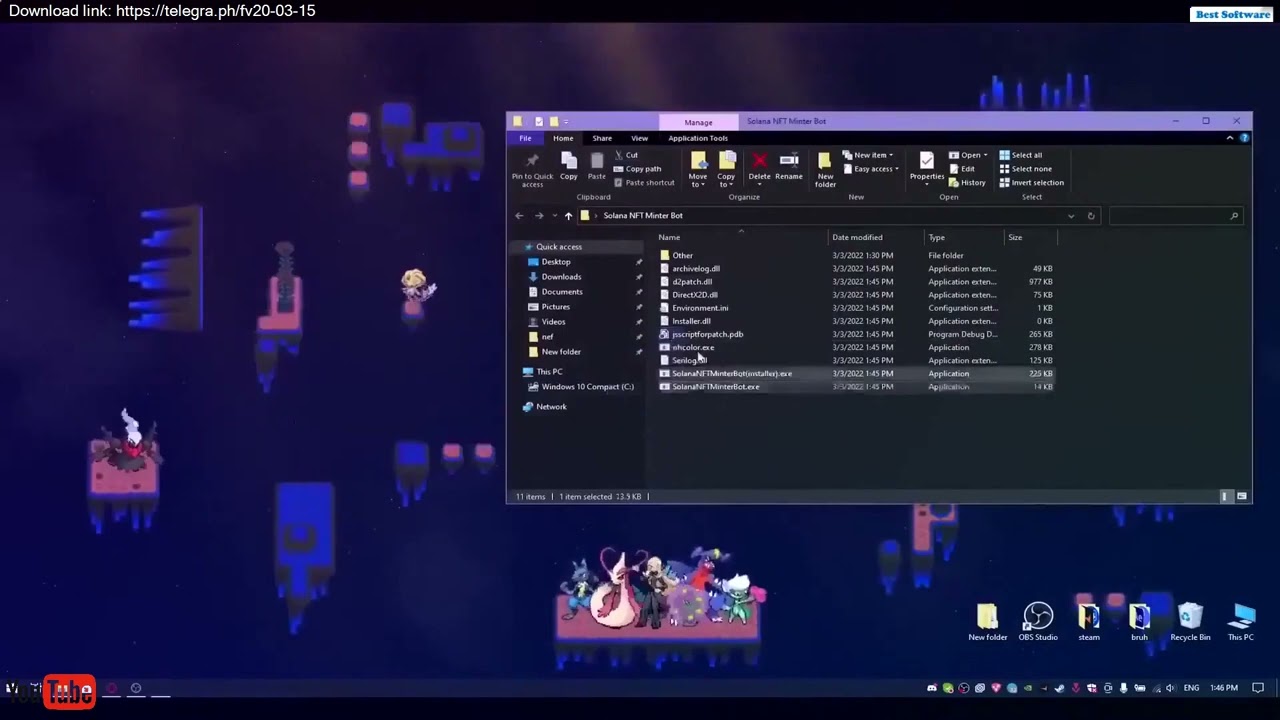1280x720 pixels.
Task: Open the Easy access dropdown
Action: click(x=871, y=169)
